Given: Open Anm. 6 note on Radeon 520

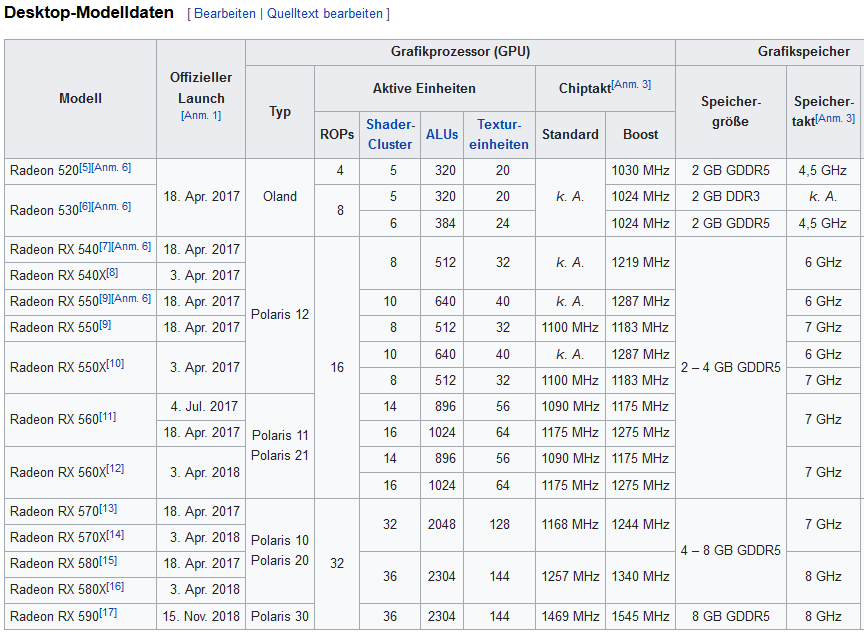Looking at the screenshot, I should click(x=111, y=167).
